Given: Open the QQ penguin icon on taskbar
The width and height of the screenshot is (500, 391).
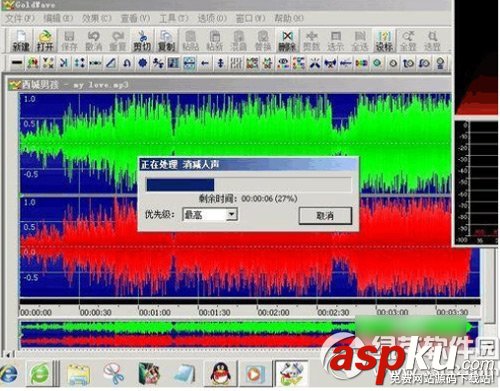Looking at the screenshot, I should 220,373.
